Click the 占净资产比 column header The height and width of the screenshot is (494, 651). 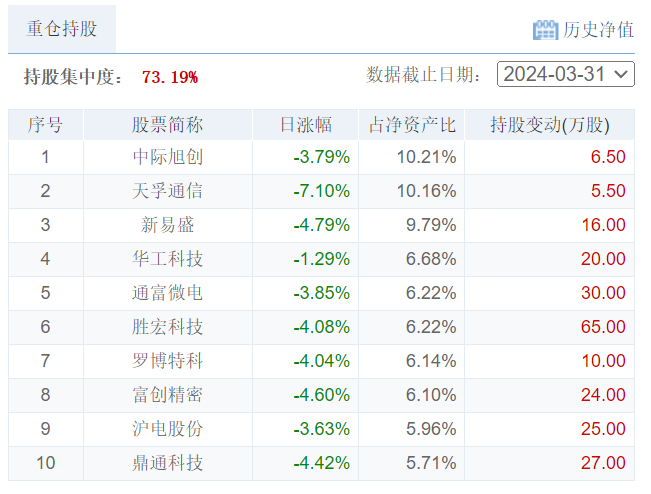pos(412,125)
